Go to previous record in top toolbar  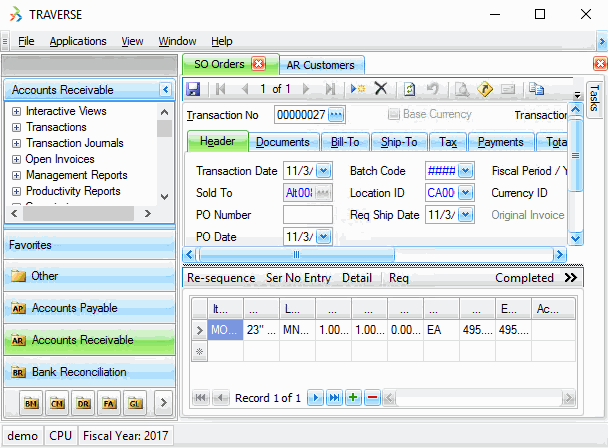click(245, 89)
